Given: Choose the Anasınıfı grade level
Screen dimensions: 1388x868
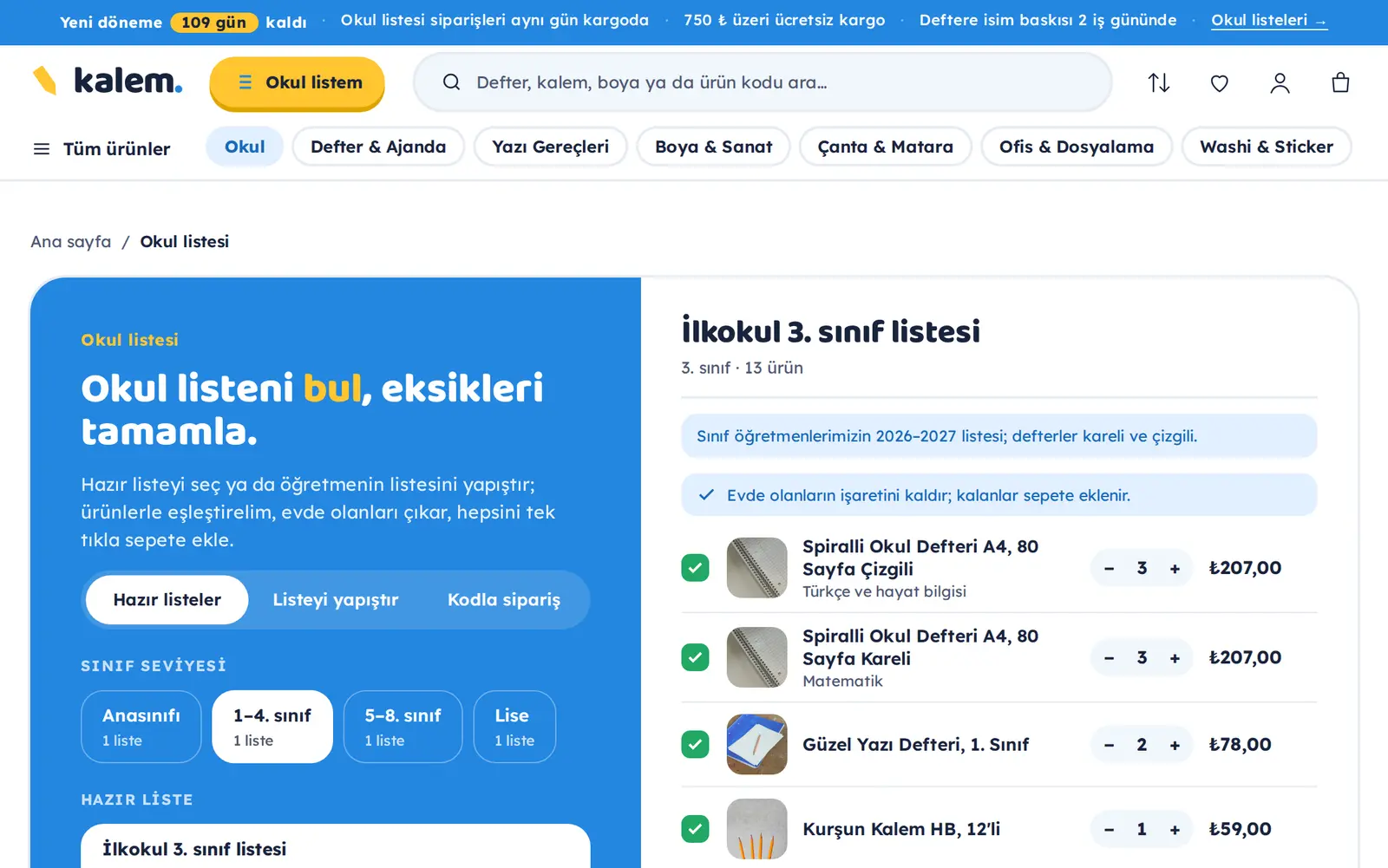Looking at the screenshot, I should click(x=141, y=727).
